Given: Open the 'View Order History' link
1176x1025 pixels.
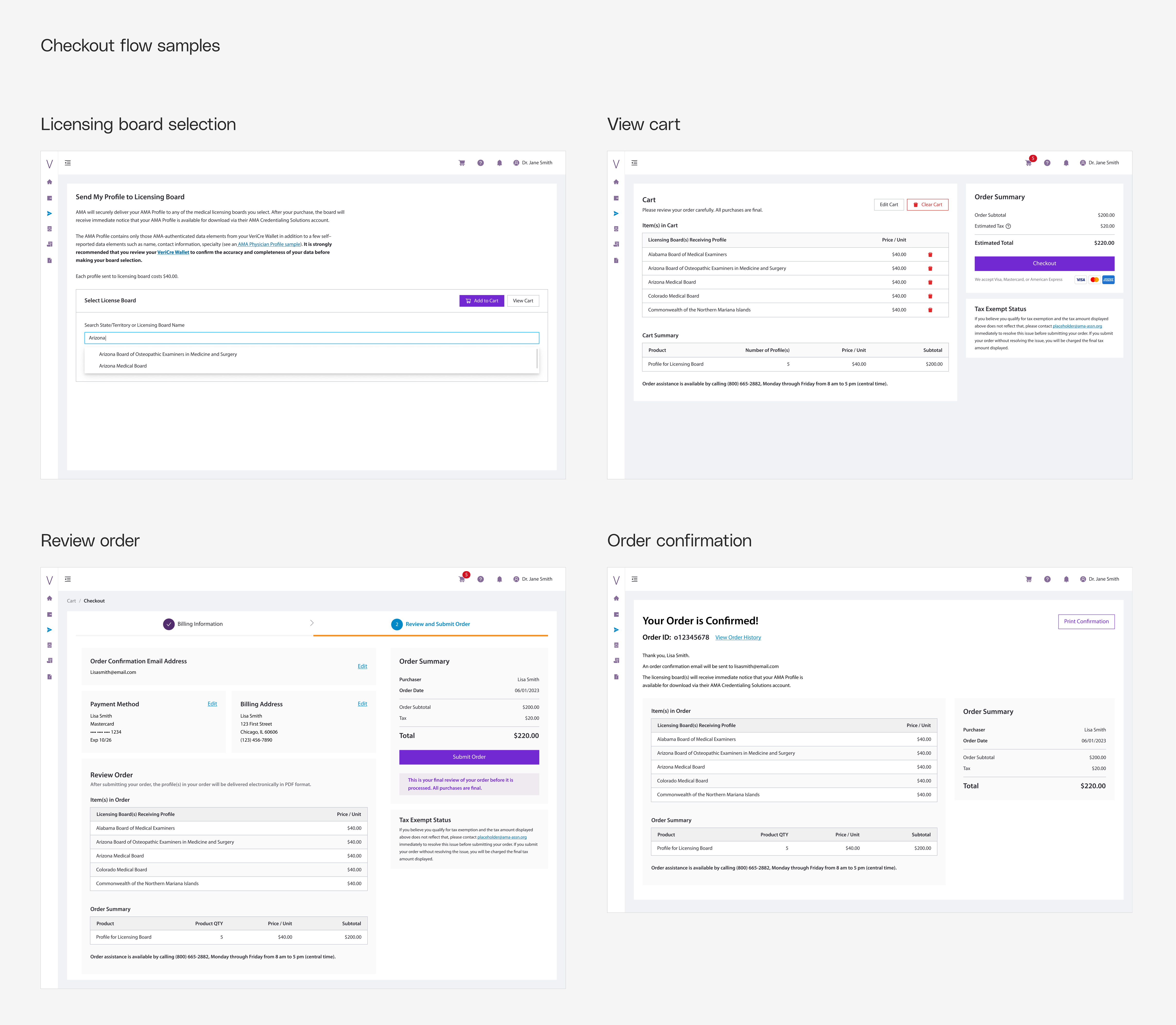Looking at the screenshot, I should coord(738,637).
